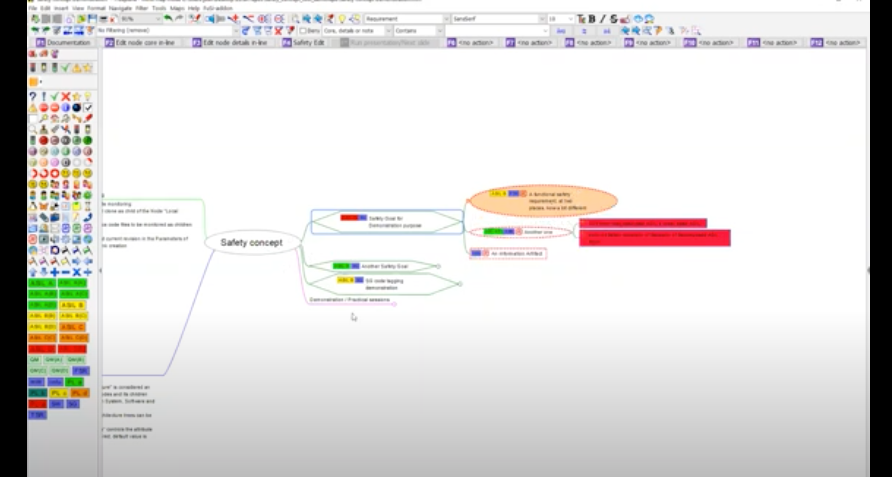Click the Bold formatting icon
The height and width of the screenshot is (477, 892).
tap(591, 19)
